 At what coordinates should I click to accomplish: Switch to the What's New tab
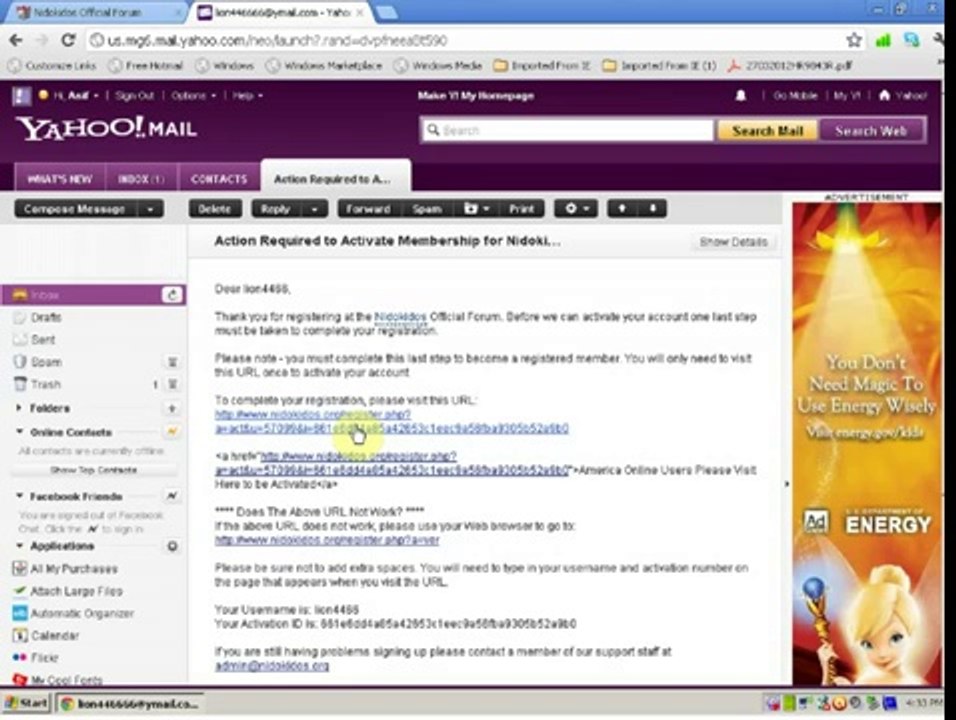point(60,179)
